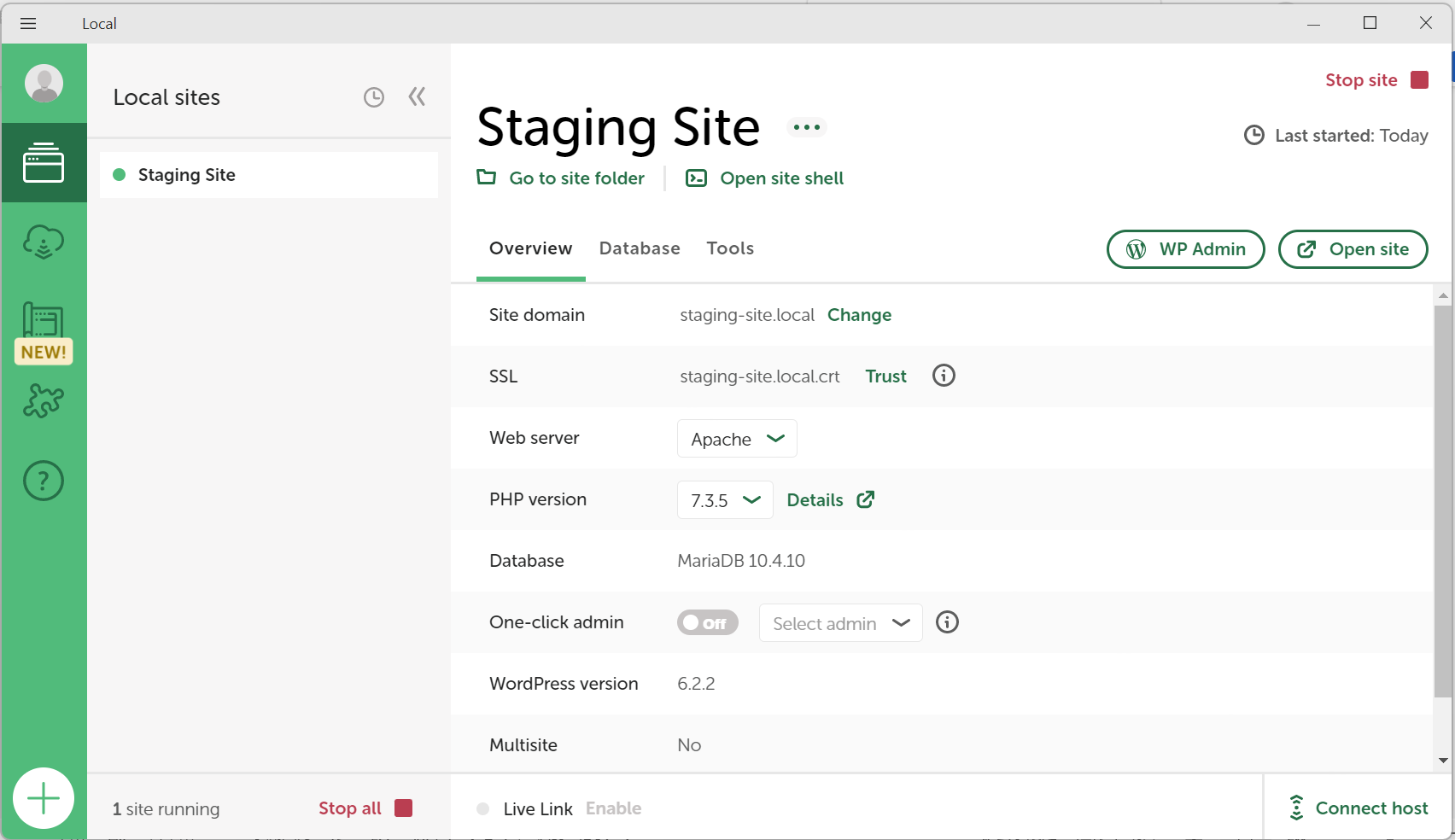Screen dimensions: 1455x840
Task: Open the Connect cloud sidebar icon
Action: click(44, 242)
